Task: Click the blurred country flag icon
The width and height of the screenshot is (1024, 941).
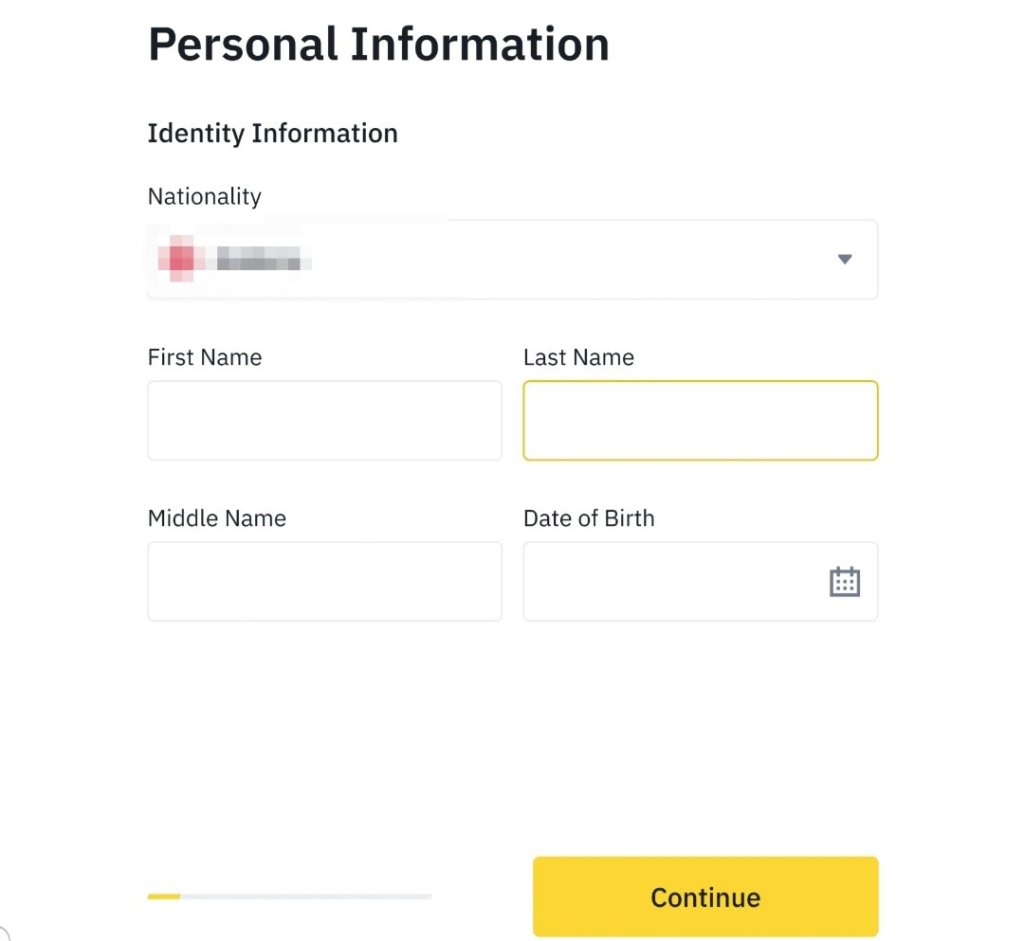Action: [x=180, y=260]
